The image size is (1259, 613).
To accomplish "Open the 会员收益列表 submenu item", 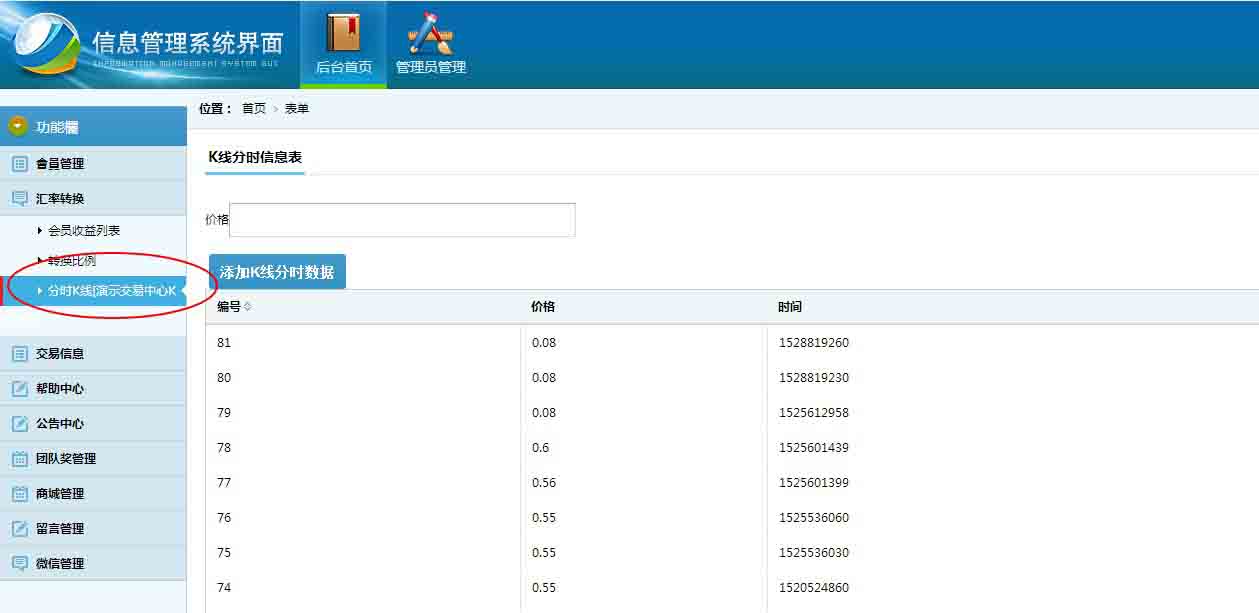I will point(84,230).
